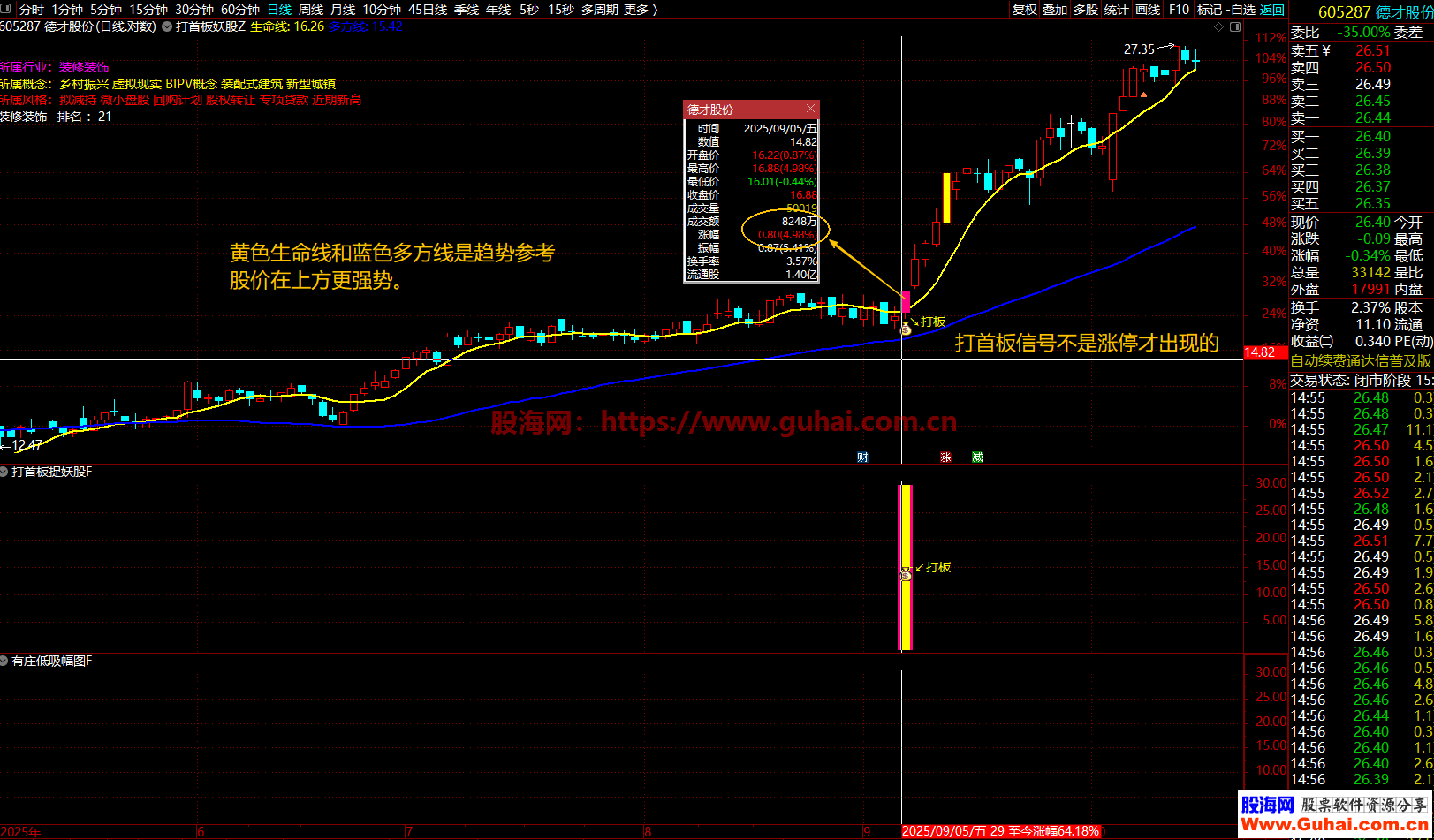
Task: Click the 财 marker icon on the timeline
Action: [x=862, y=457]
